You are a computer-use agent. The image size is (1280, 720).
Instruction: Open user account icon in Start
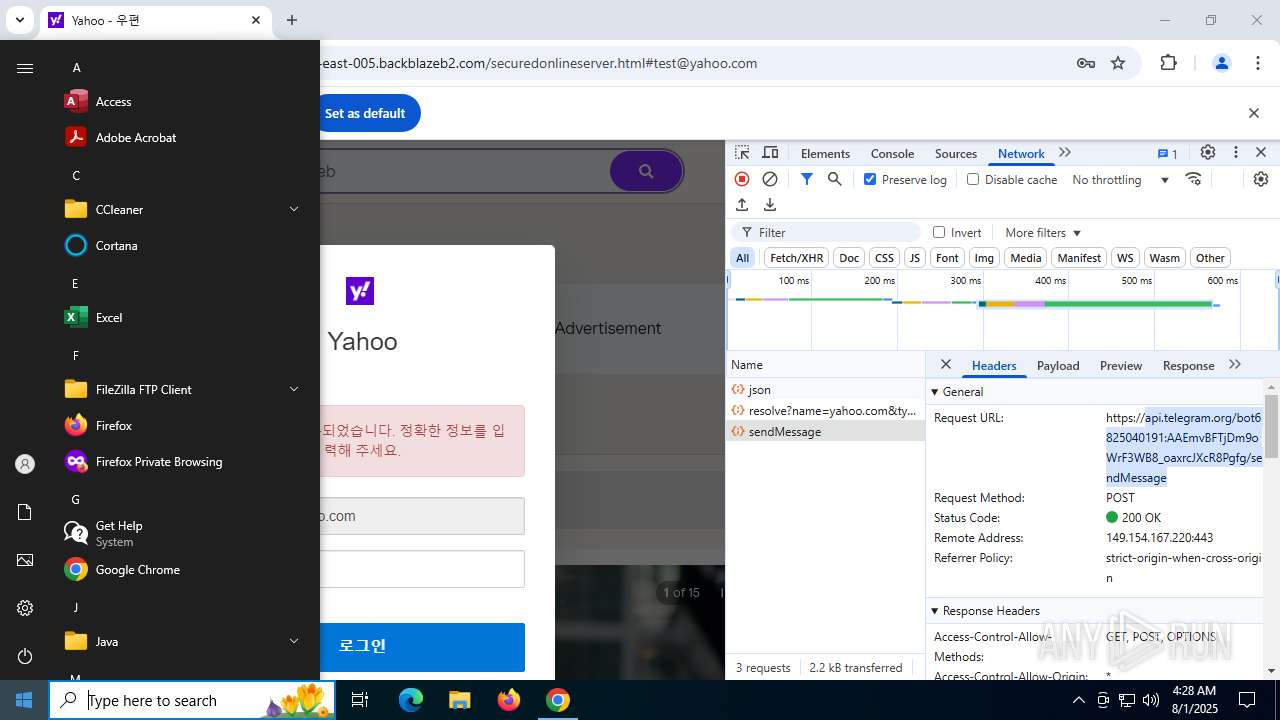coord(25,464)
